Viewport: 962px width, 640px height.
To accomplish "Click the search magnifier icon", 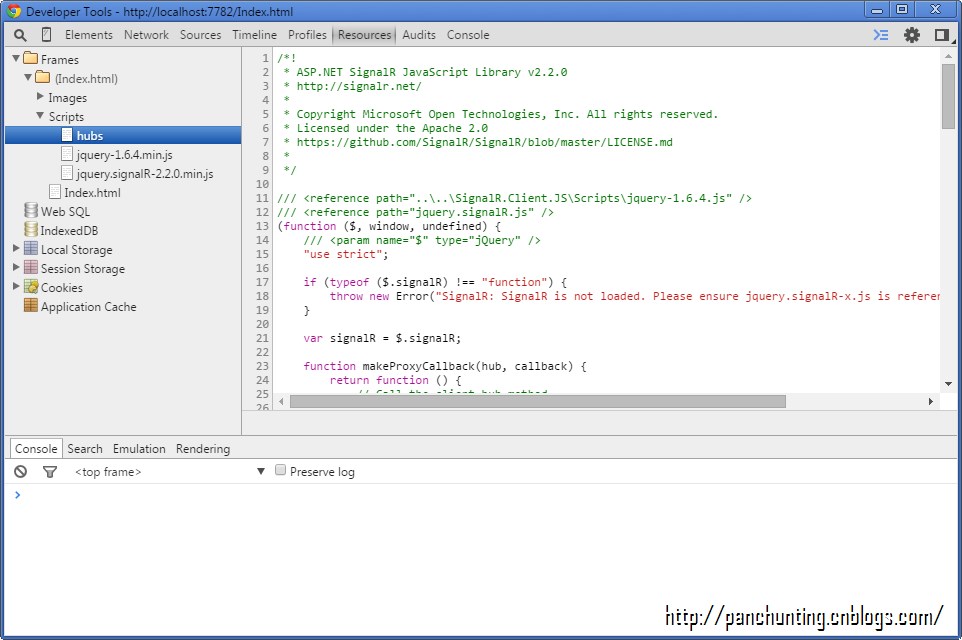I will coord(20,36).
